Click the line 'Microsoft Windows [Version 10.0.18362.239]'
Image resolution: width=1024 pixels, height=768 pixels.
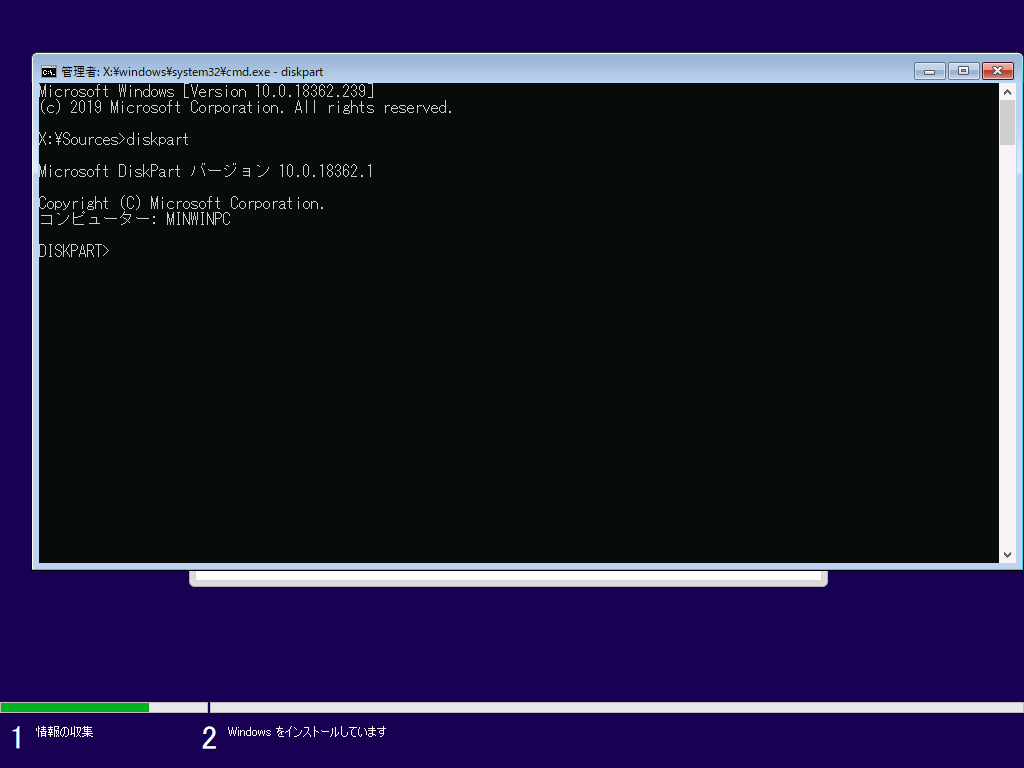point(206,91)
